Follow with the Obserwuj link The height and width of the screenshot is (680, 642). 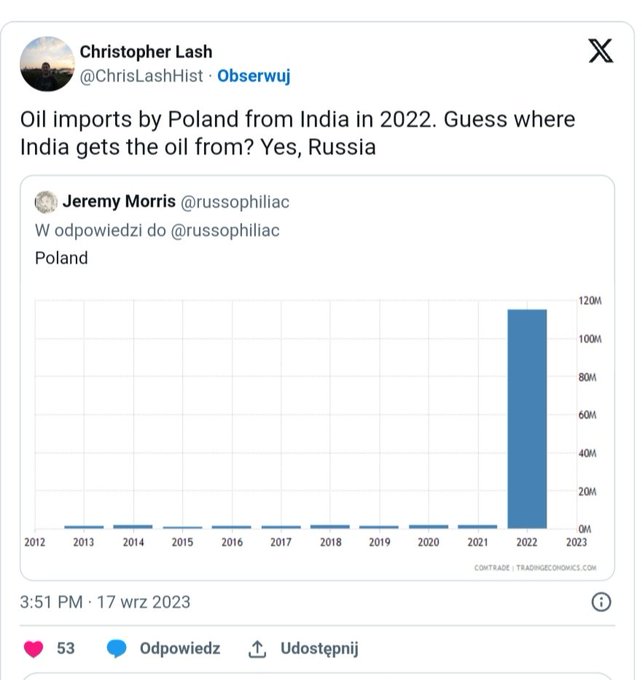coord(254,76)
